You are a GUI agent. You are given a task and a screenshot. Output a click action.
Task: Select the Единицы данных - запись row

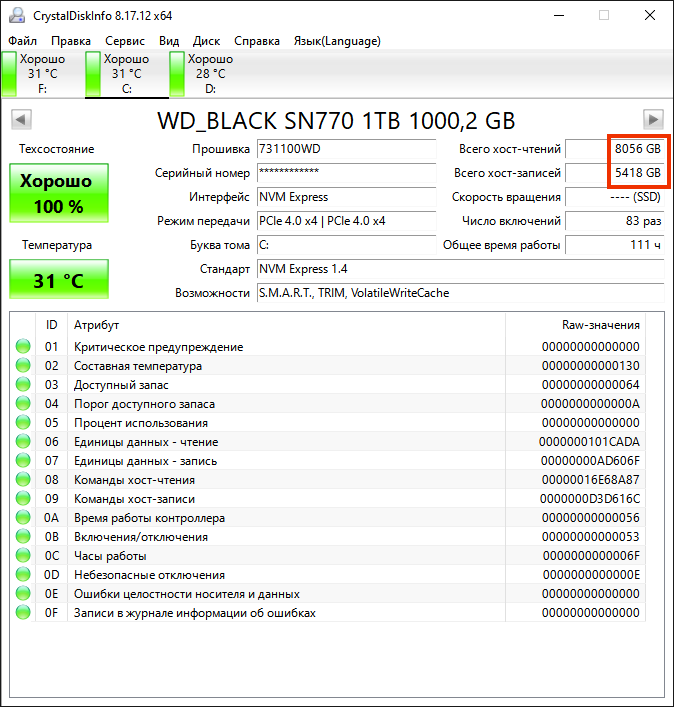click(x=328, y=460)
